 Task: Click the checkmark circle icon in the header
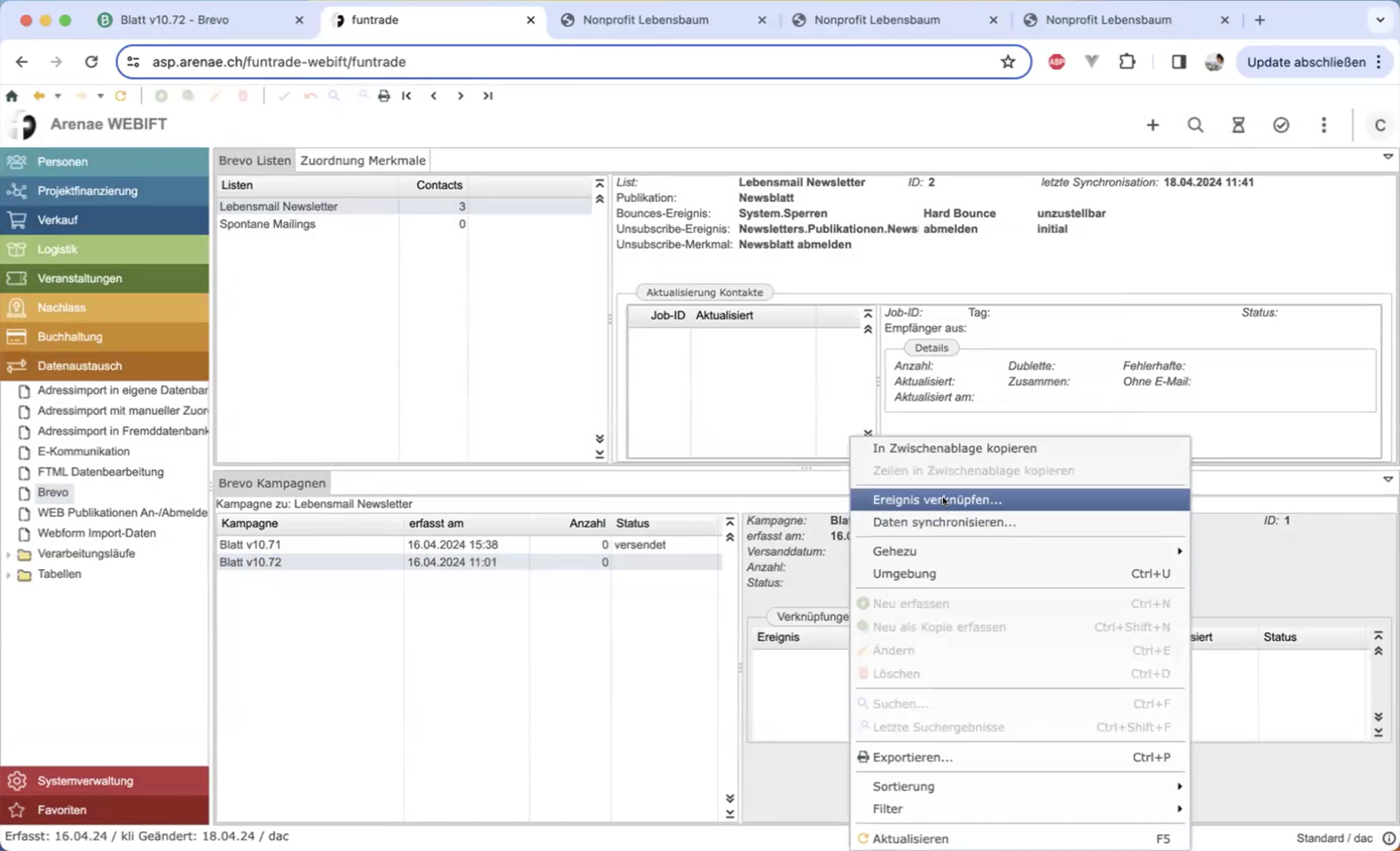(x=1281, y=125)
